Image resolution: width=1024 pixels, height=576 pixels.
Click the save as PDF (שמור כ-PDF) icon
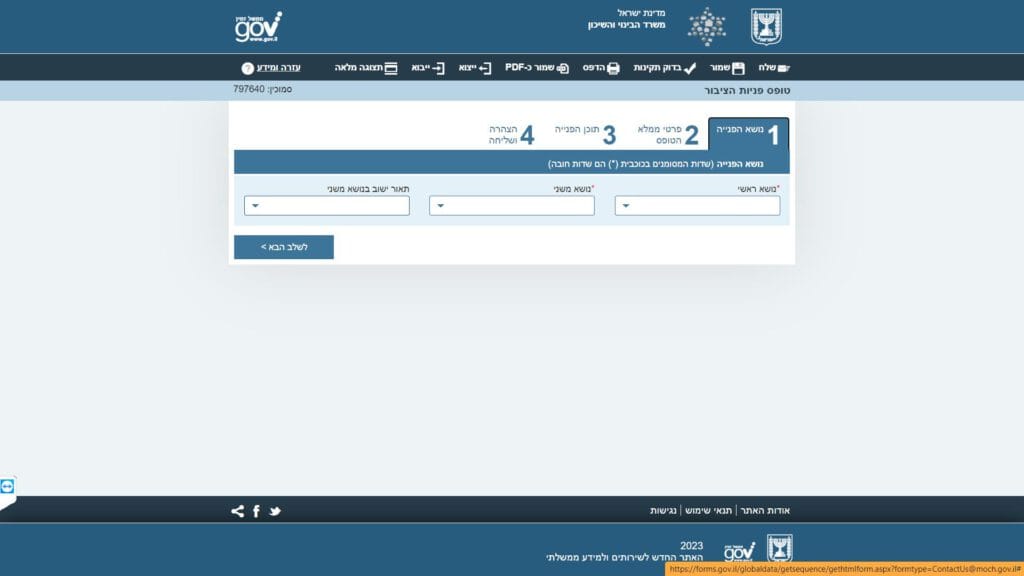[563, 68]
